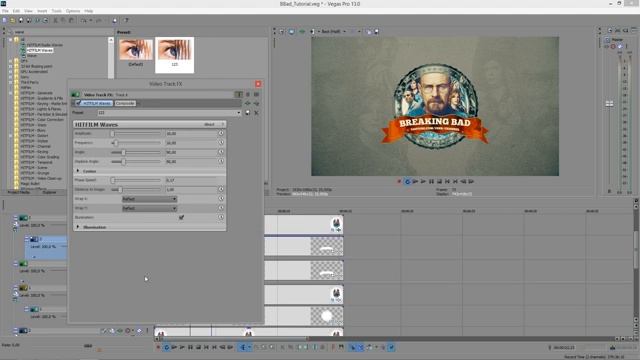This screenshot has height=360, width=640.
Task: Click the Open project folder icon
Action: pyautogui.click(x=13, y=20)
